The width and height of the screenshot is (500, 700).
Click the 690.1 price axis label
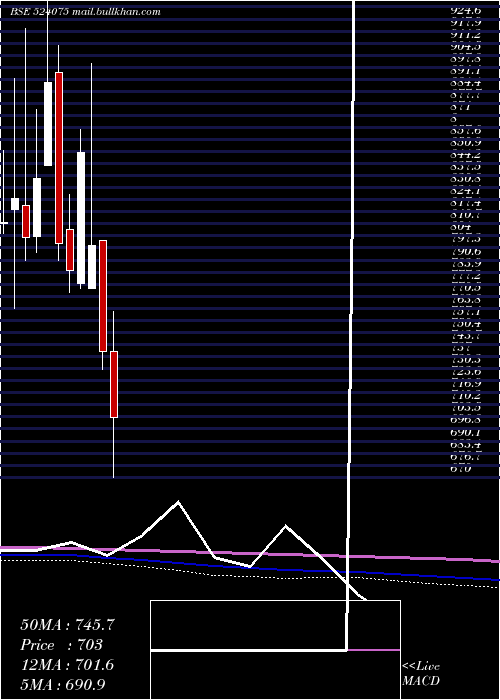click(466, 432)
